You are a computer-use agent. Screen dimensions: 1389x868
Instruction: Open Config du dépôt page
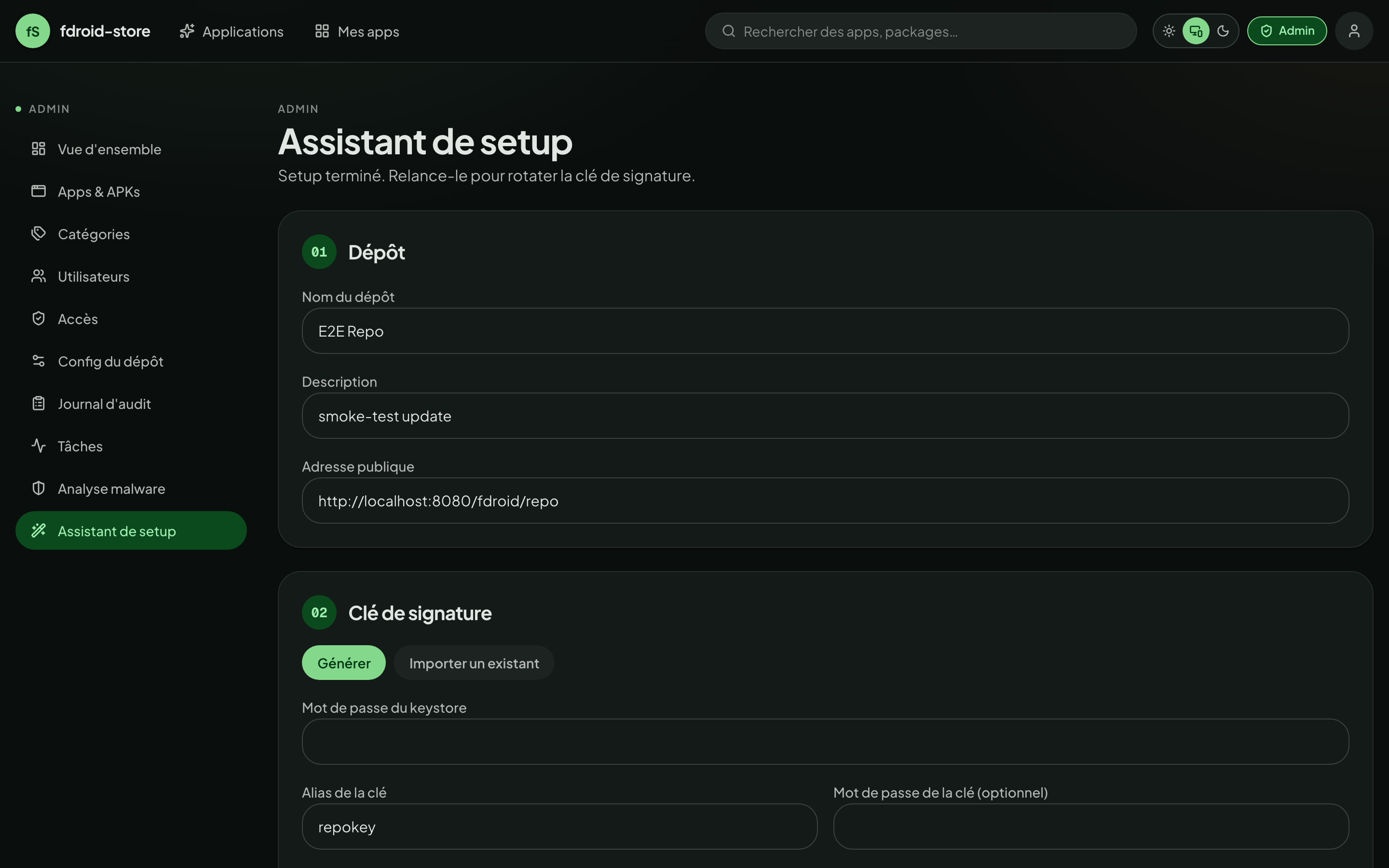click(x=131, y=361)
